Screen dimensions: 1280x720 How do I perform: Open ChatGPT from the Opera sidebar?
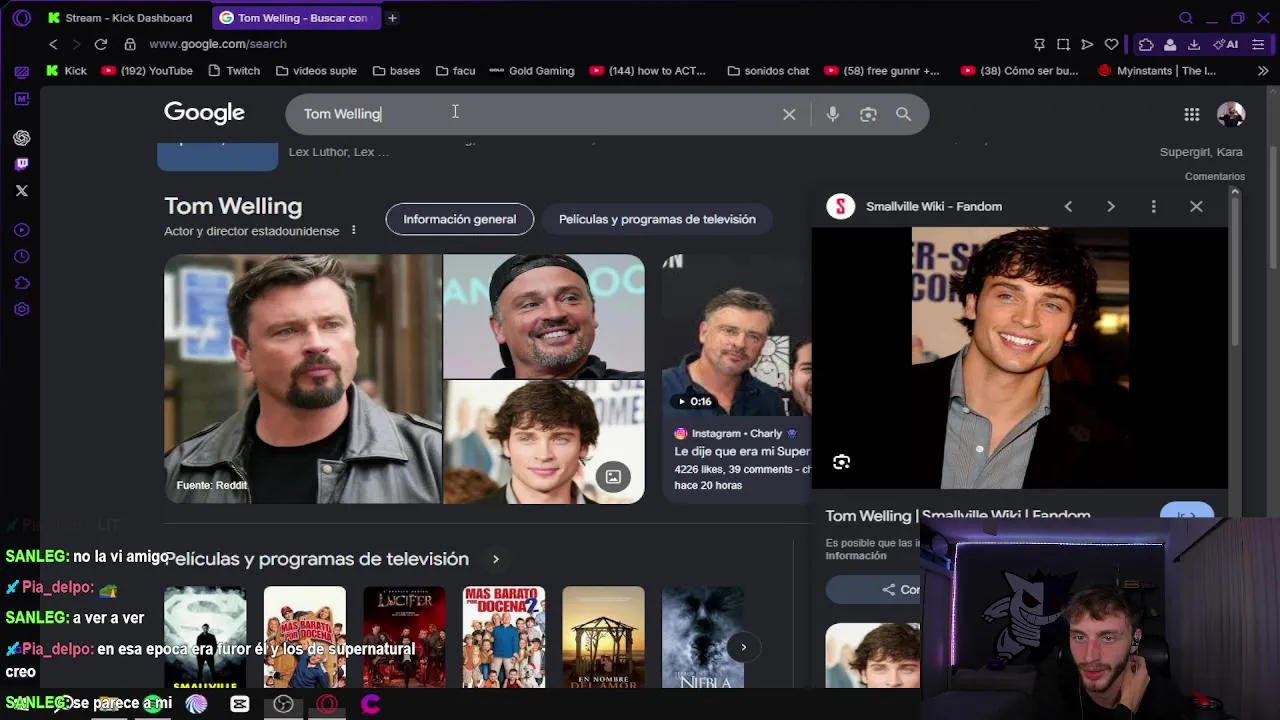click(22, 138)
